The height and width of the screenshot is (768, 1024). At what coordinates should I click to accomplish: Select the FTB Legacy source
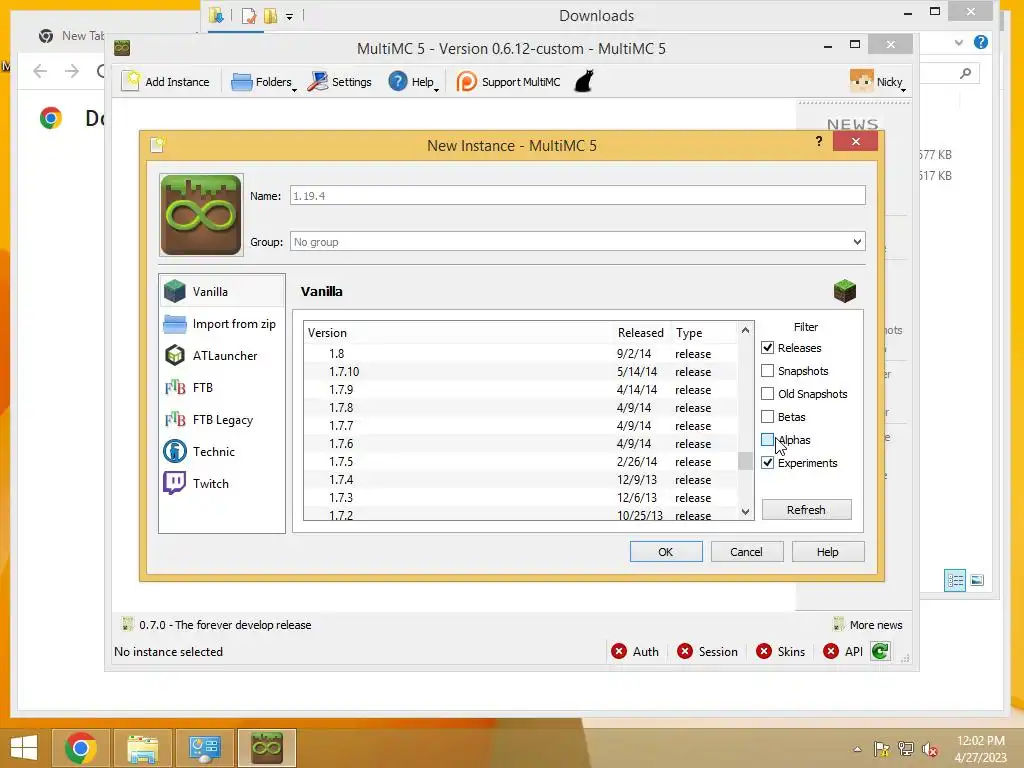click(x=222, y=420)
